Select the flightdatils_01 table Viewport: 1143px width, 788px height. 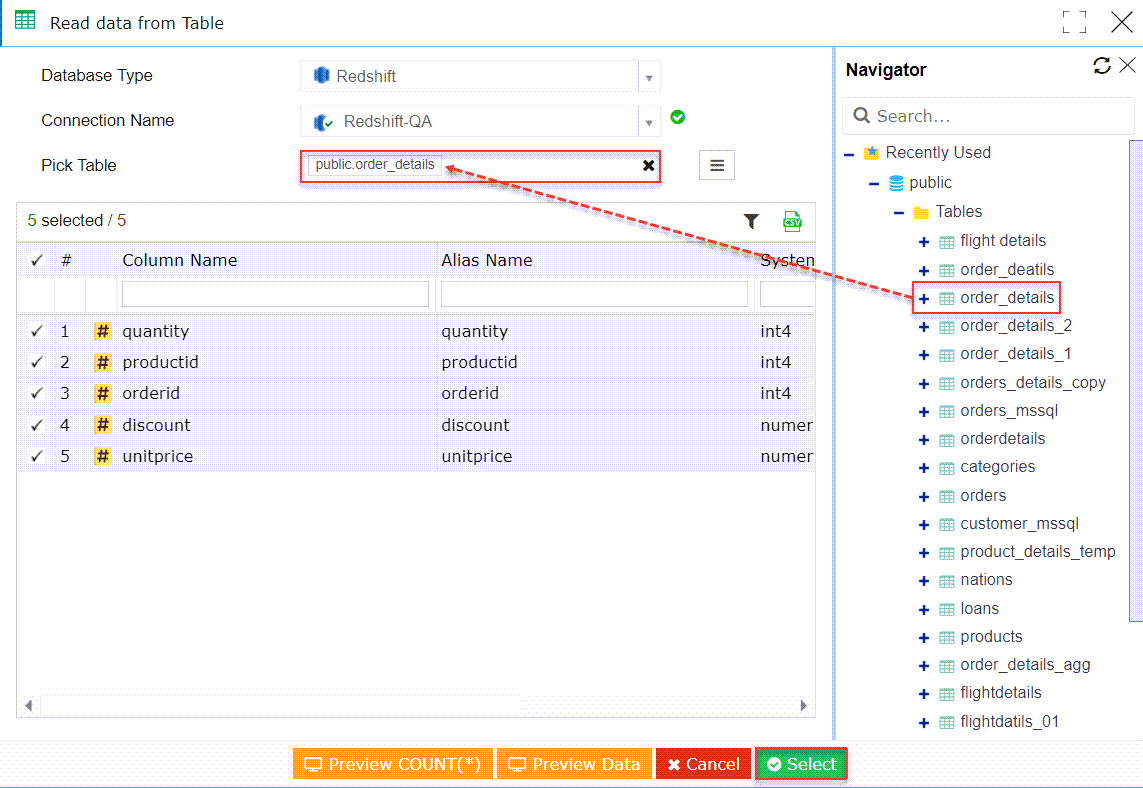[x=1009, y=722]
